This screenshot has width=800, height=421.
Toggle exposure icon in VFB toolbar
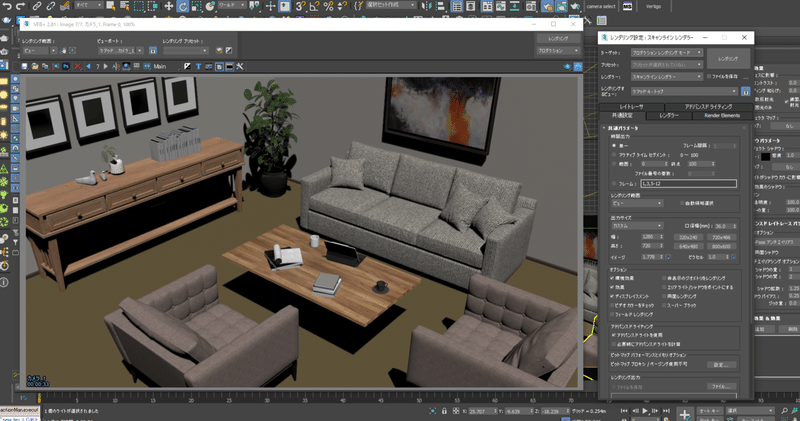click(x=187, y=66)
